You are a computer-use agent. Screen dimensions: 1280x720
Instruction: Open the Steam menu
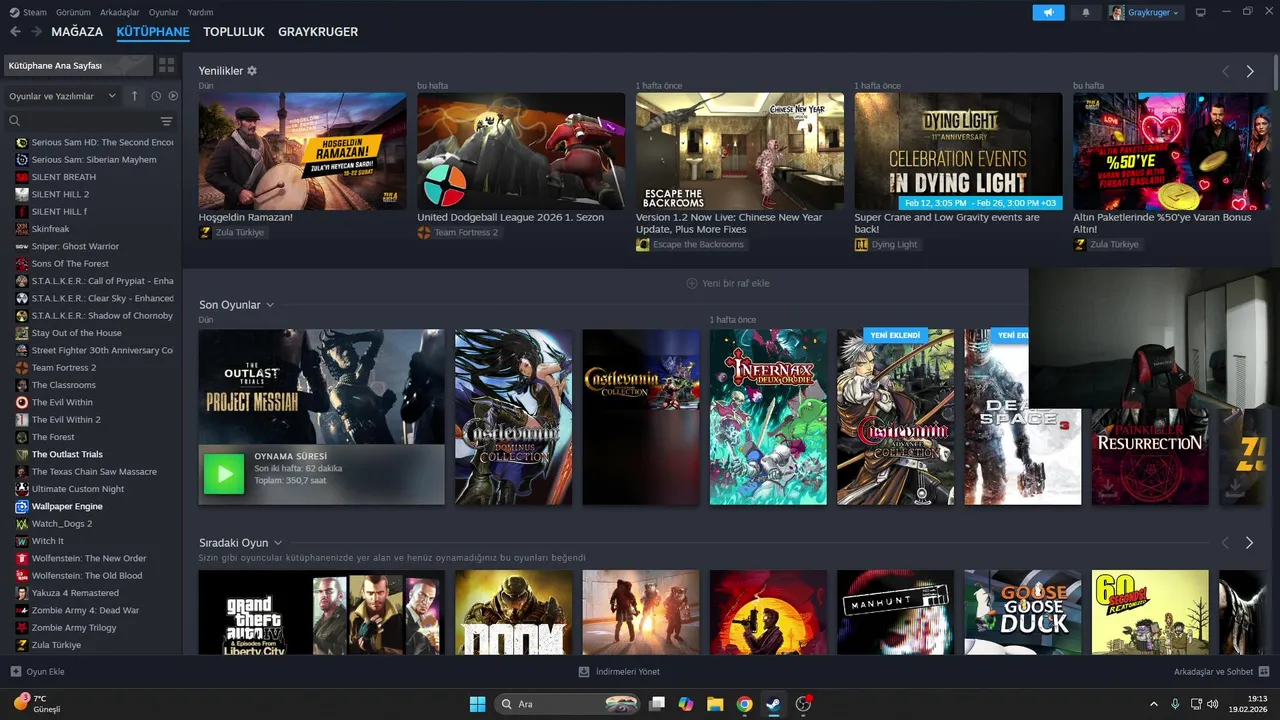click(34, 12)
